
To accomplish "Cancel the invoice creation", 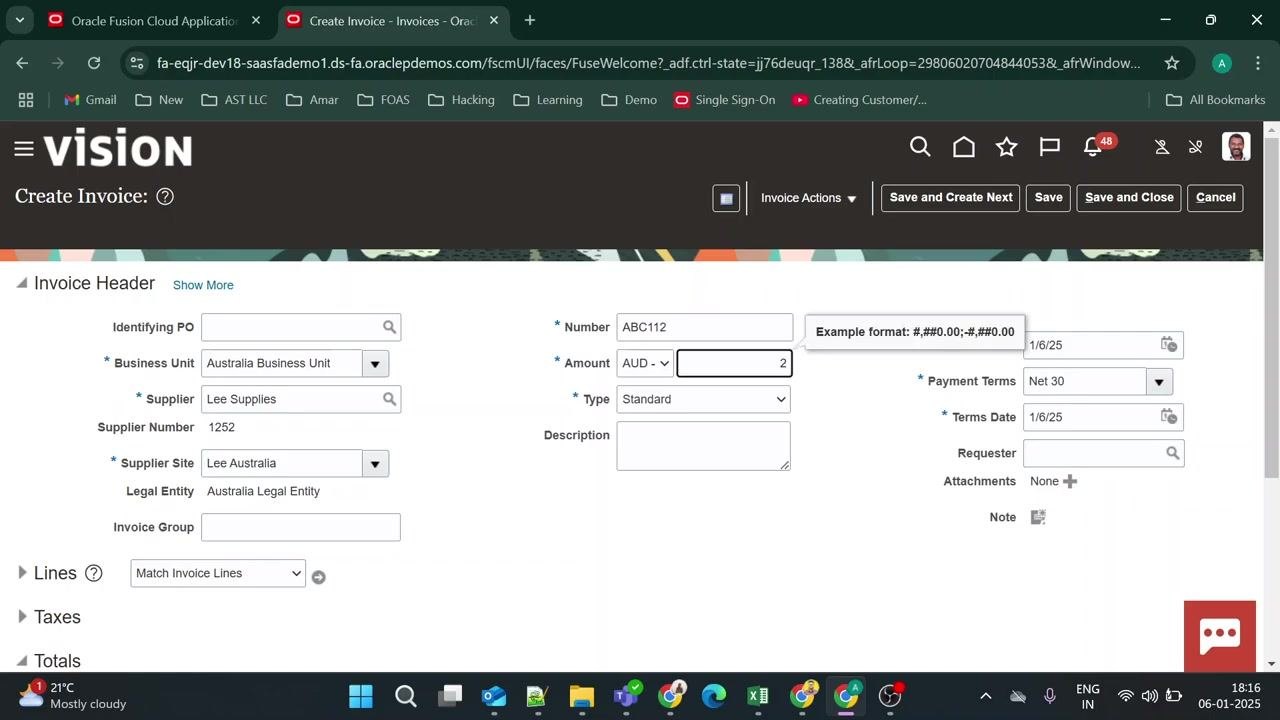I will click(1216, 198).
